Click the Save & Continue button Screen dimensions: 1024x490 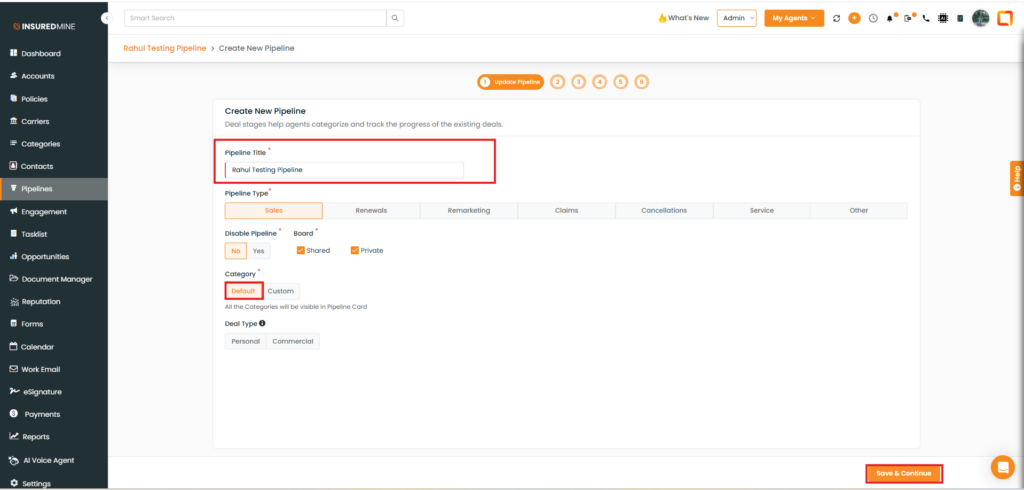903,473
